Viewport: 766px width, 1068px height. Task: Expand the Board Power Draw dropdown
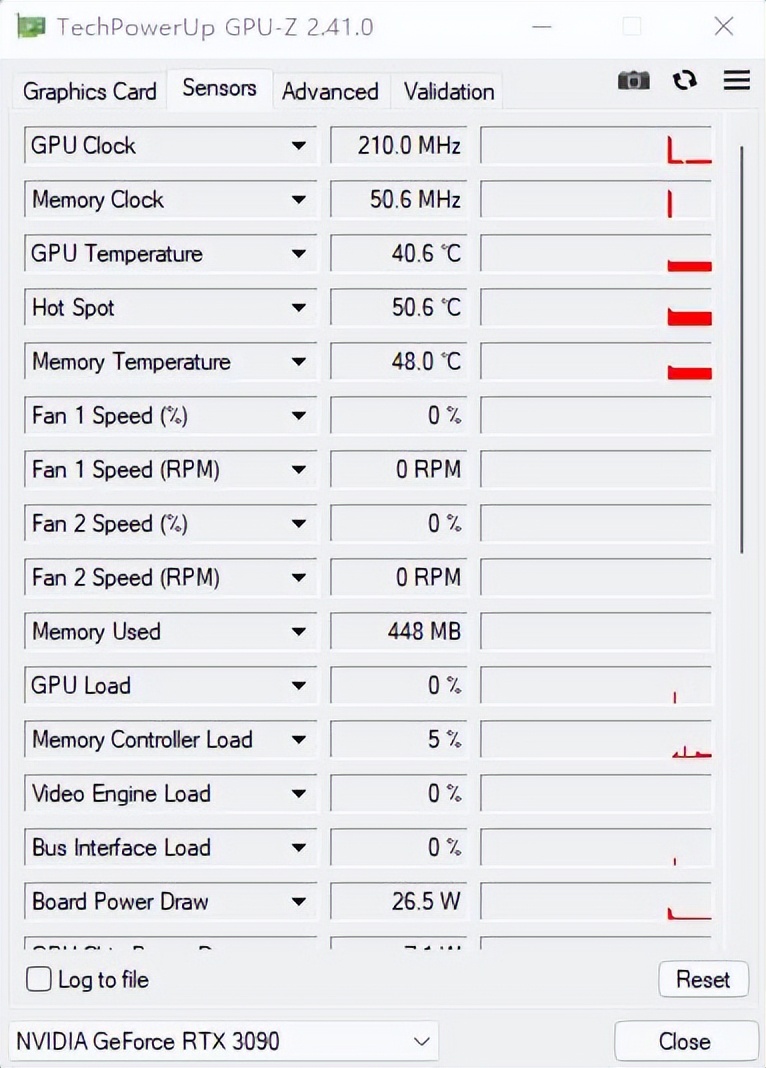[298, 902]
